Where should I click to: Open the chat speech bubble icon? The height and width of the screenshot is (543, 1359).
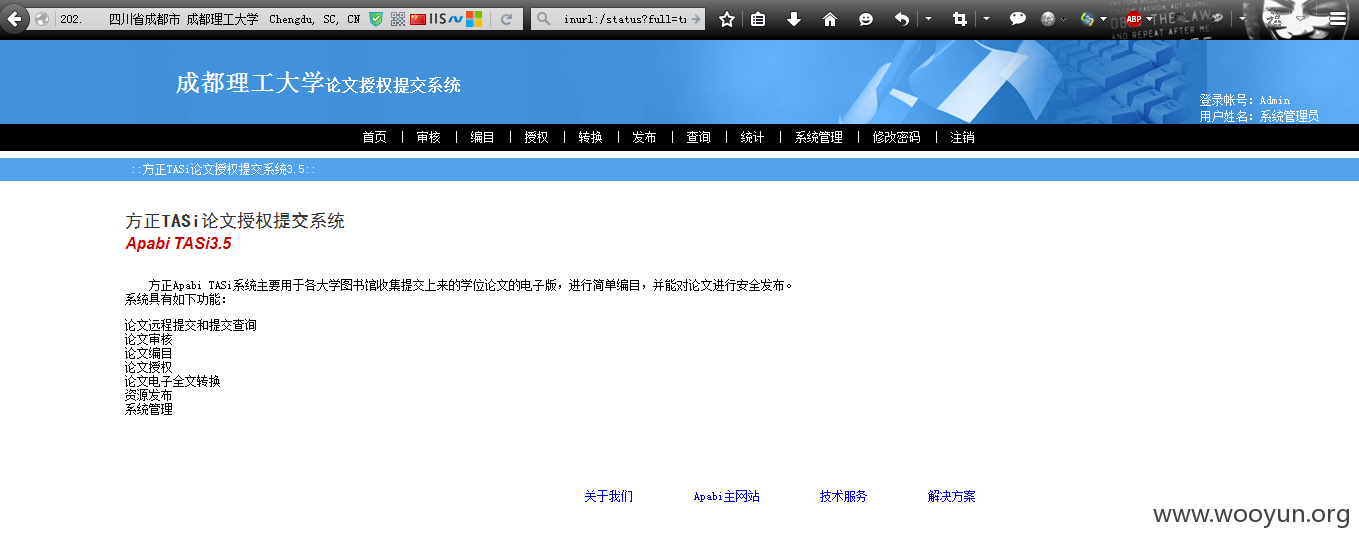click(1018, 19)
